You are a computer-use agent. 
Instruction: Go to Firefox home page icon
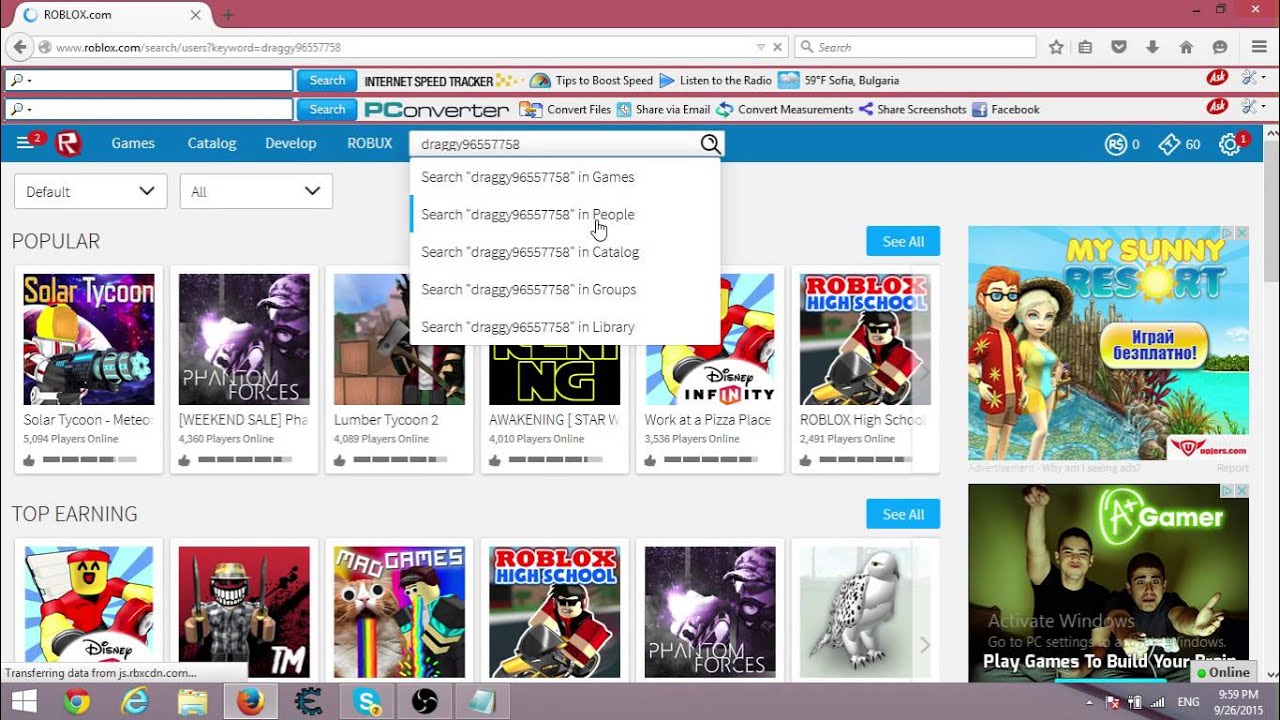coord(1186,47)
